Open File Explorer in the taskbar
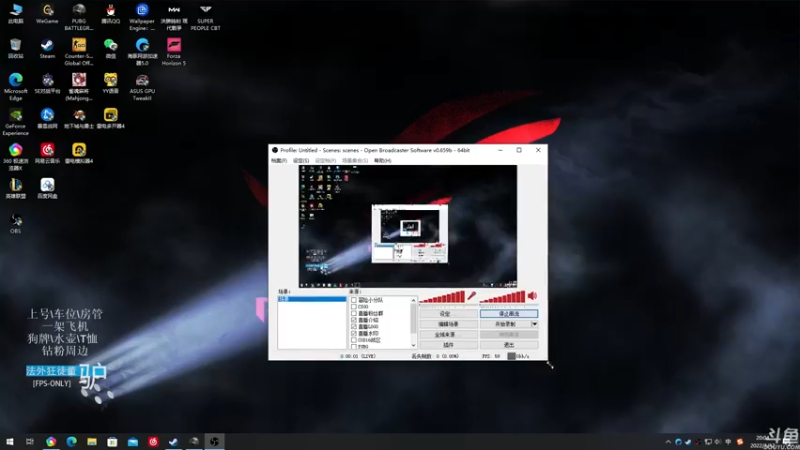Viewport: 800px width, 450px height. coord(92,441)
